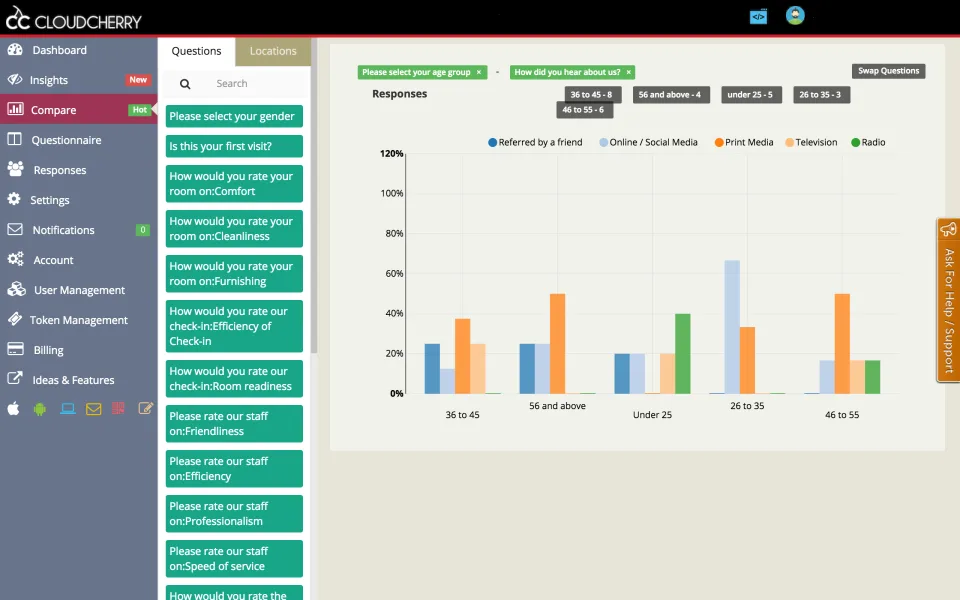The image size is (960, 600).
Task: Click the yellow email envelope icon
Action: (94, 408)
